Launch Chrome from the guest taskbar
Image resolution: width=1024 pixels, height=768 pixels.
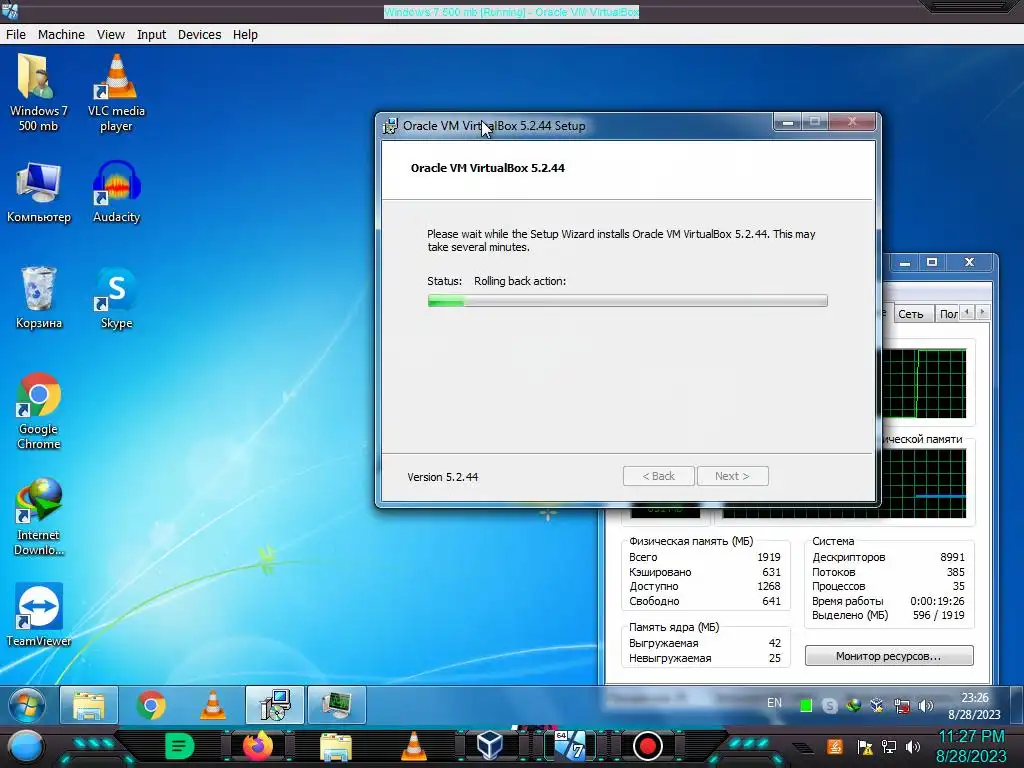point(151,705)
